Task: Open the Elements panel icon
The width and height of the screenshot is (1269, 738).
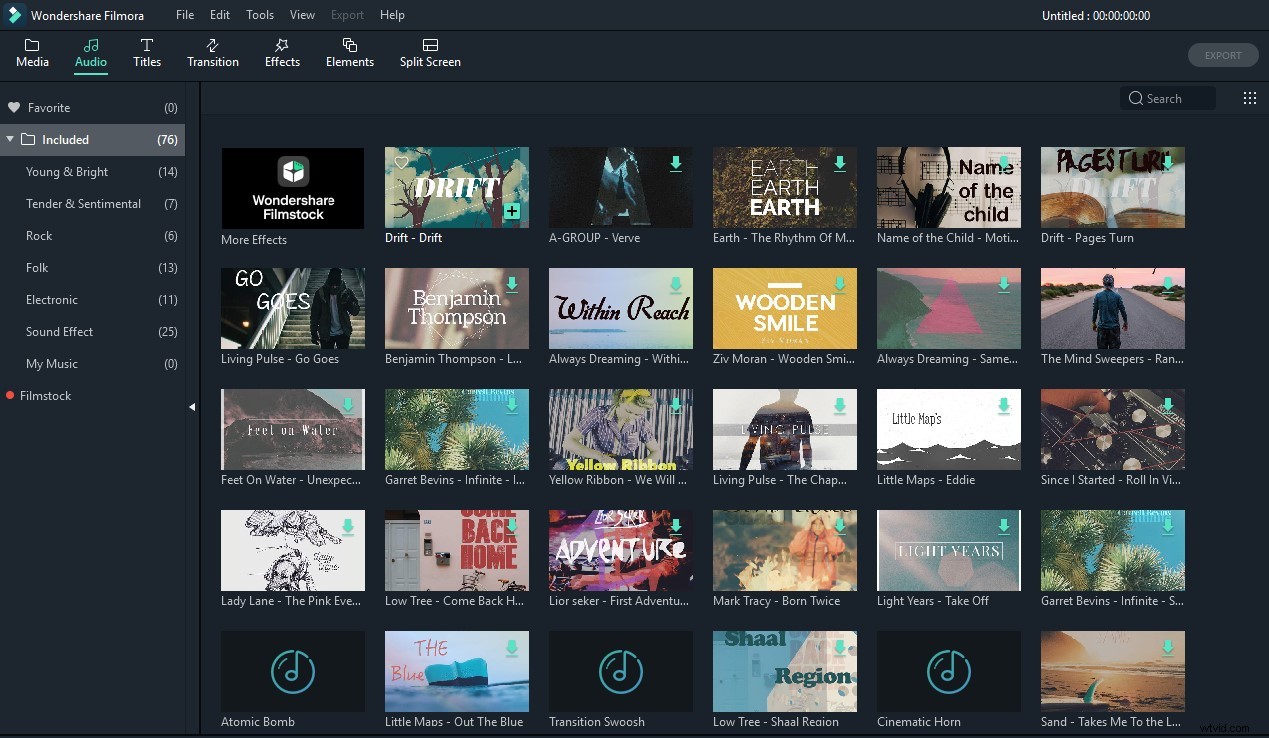Action: coord(349,52)
